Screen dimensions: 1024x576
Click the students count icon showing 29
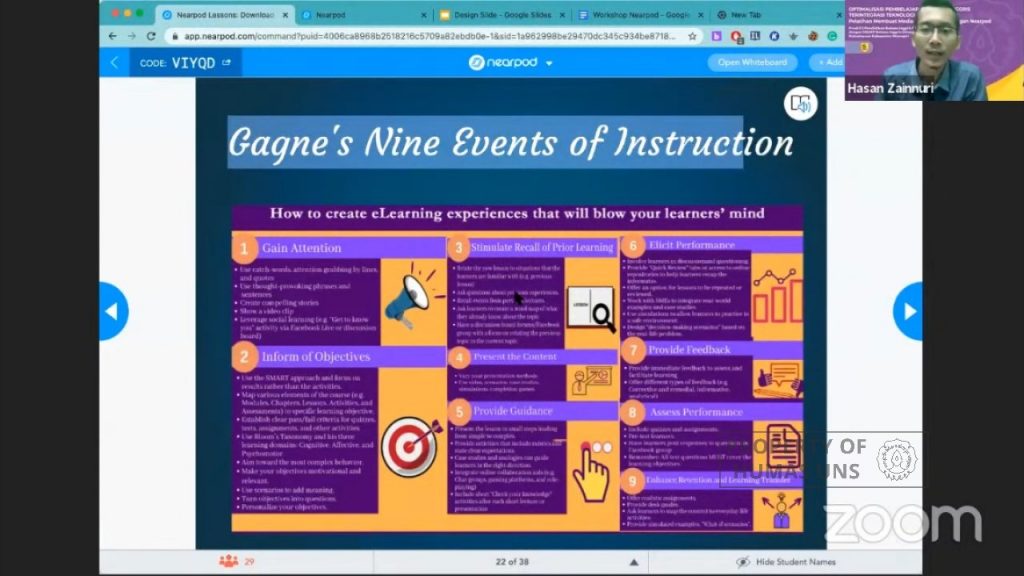(x=229, y=561)
